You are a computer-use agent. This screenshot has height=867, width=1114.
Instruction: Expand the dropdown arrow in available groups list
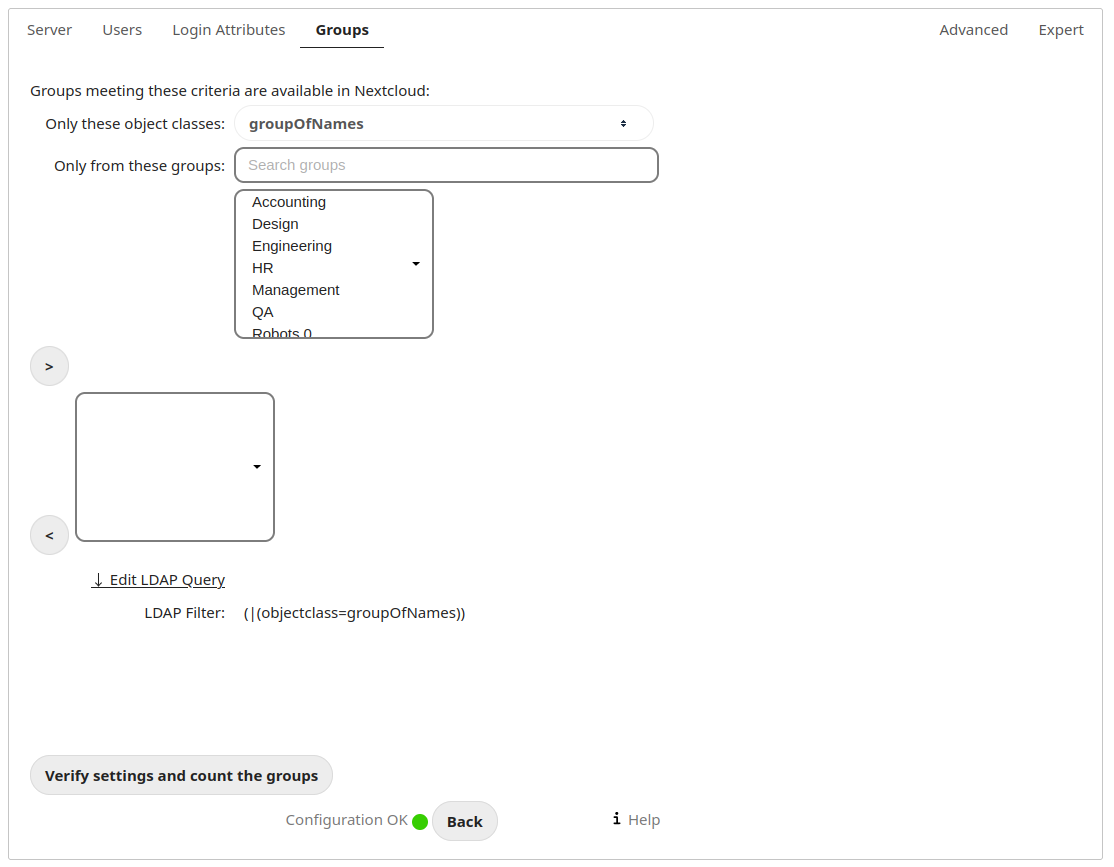pos(415,263)
